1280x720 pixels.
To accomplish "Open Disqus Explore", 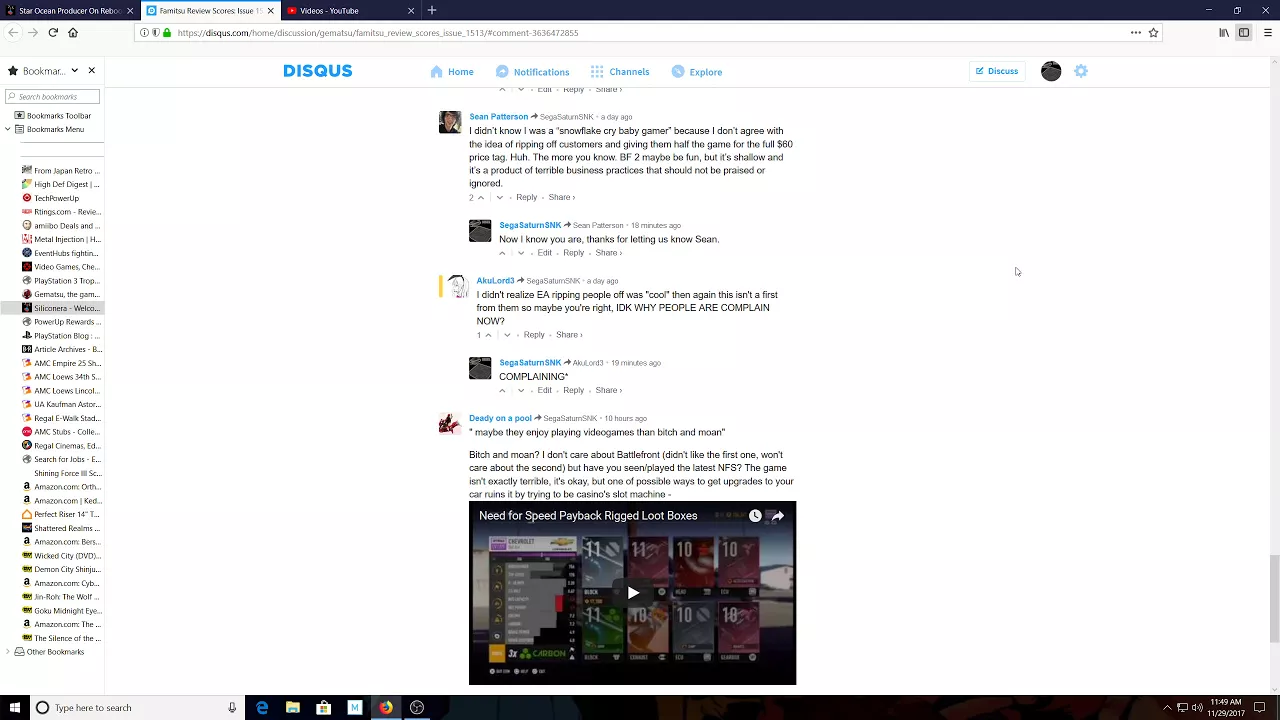I will (x=697, y=72).
